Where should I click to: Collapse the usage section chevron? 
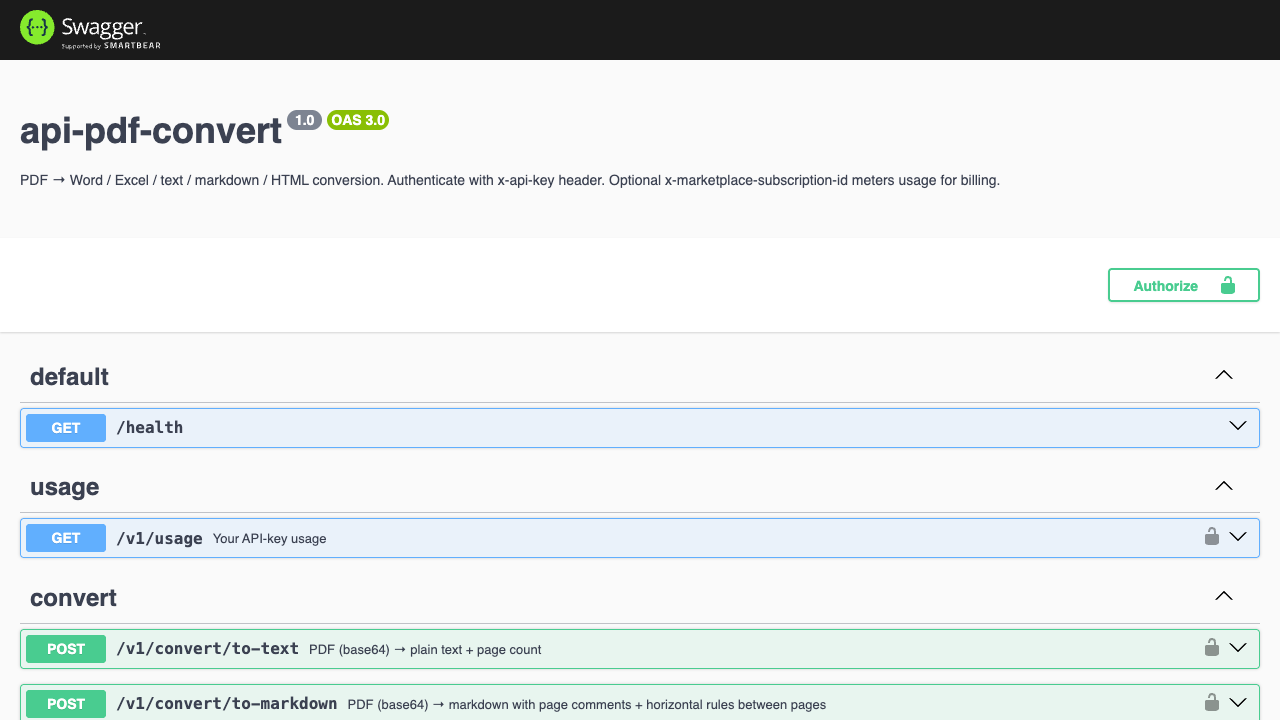click(x=1223, y=486)
